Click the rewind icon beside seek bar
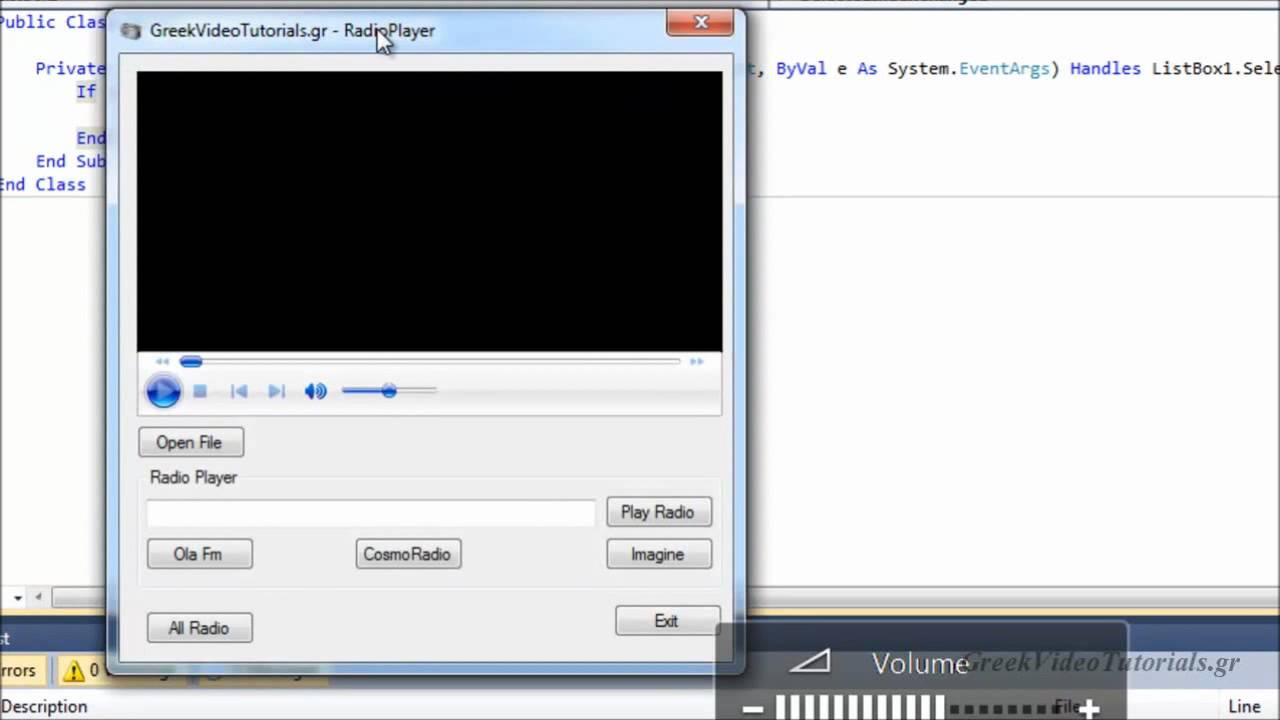The height and width of the screenshot is (720, 1280). pos(163,361)
